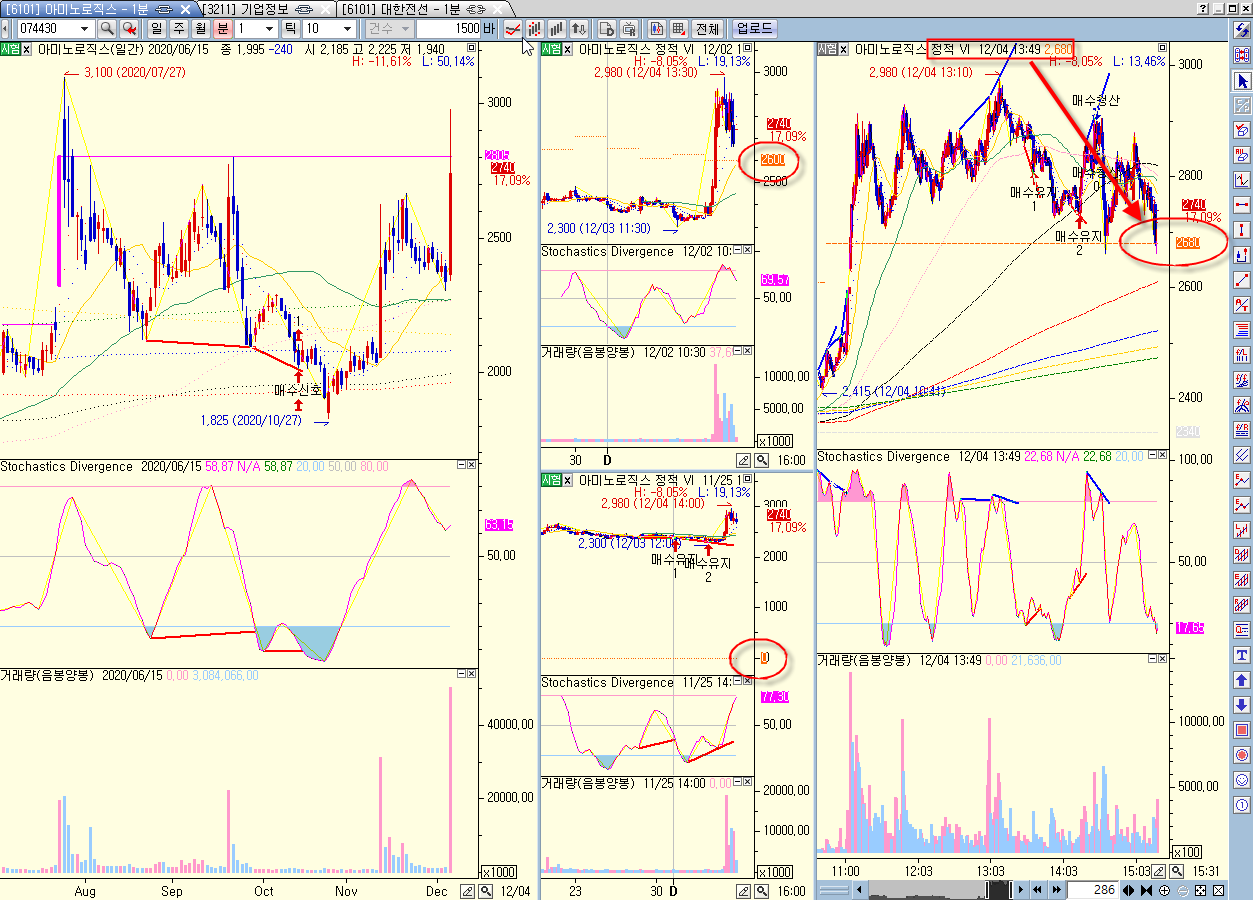Click the magnifier stock search icon
This screenshot has height=900, width=1253.
click(x=107, y=29)
